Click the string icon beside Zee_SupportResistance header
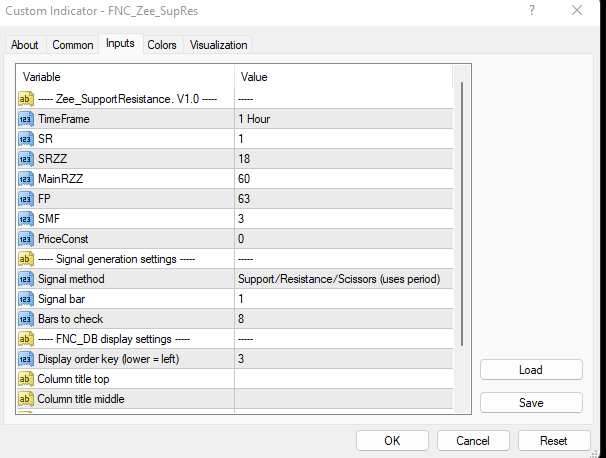The height and width of the screenshot is (458, 606). (26, 99)
